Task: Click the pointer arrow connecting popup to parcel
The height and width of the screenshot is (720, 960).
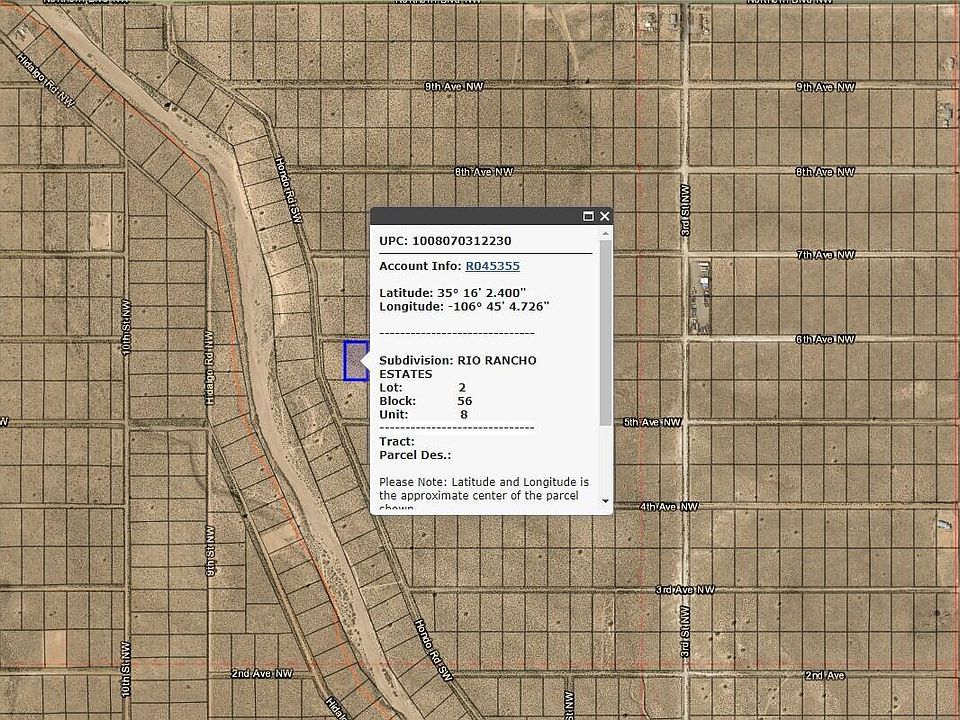Action: (x=366, y=360)
